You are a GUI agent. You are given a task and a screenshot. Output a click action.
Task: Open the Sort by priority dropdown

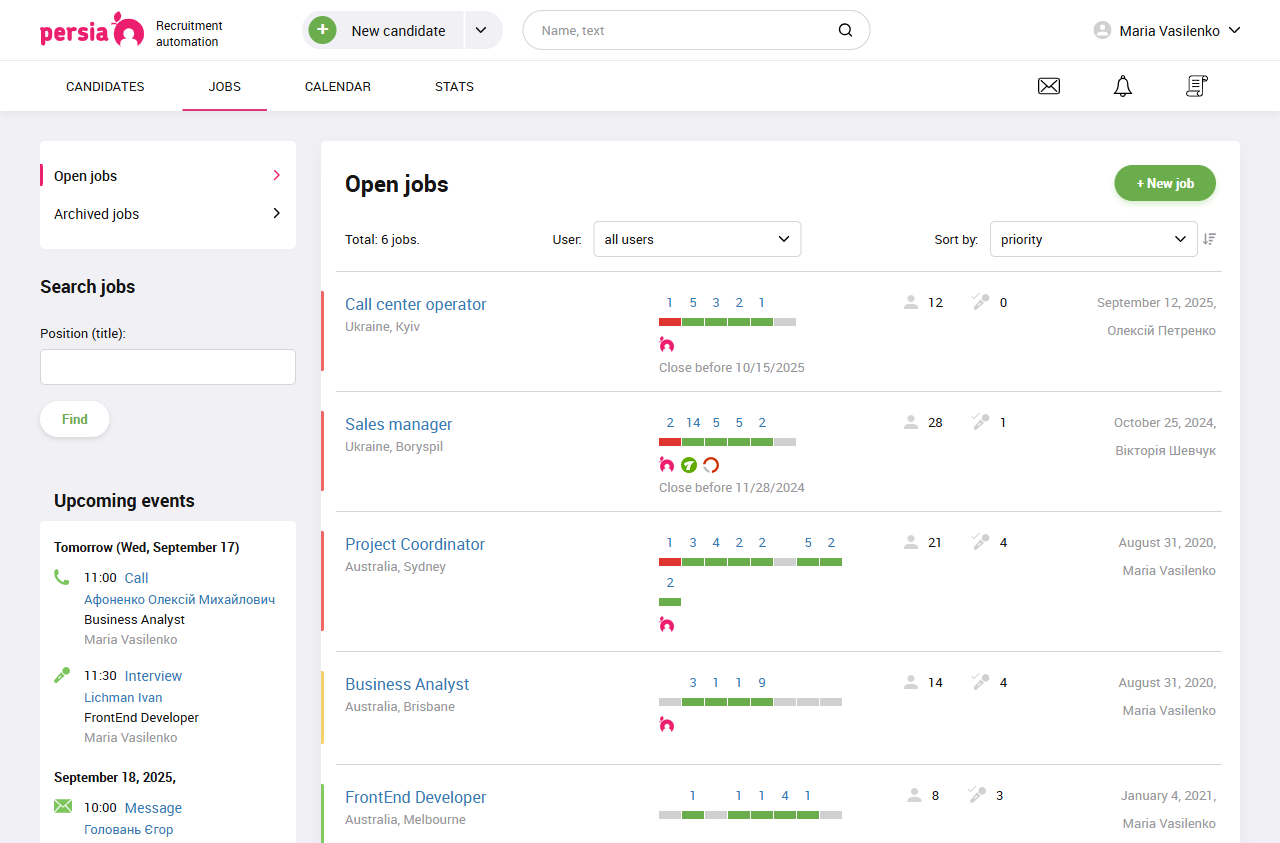point(1092,239)
